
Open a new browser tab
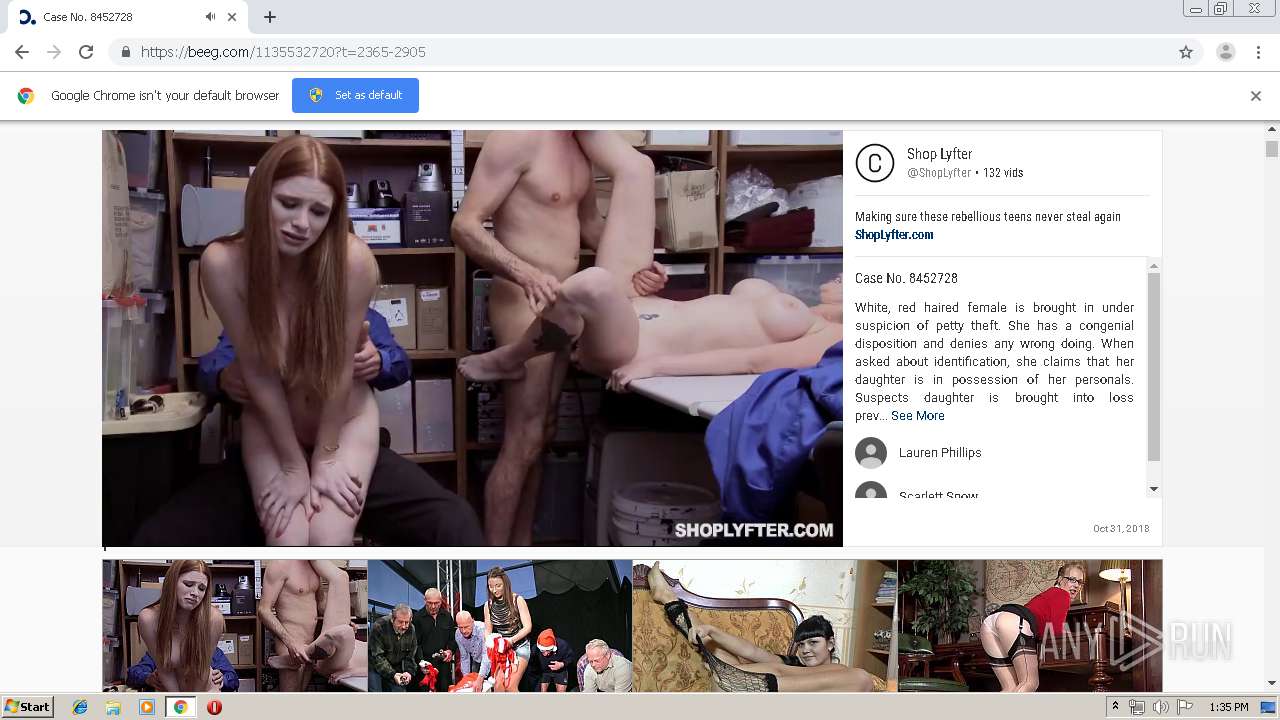(270, 17)
